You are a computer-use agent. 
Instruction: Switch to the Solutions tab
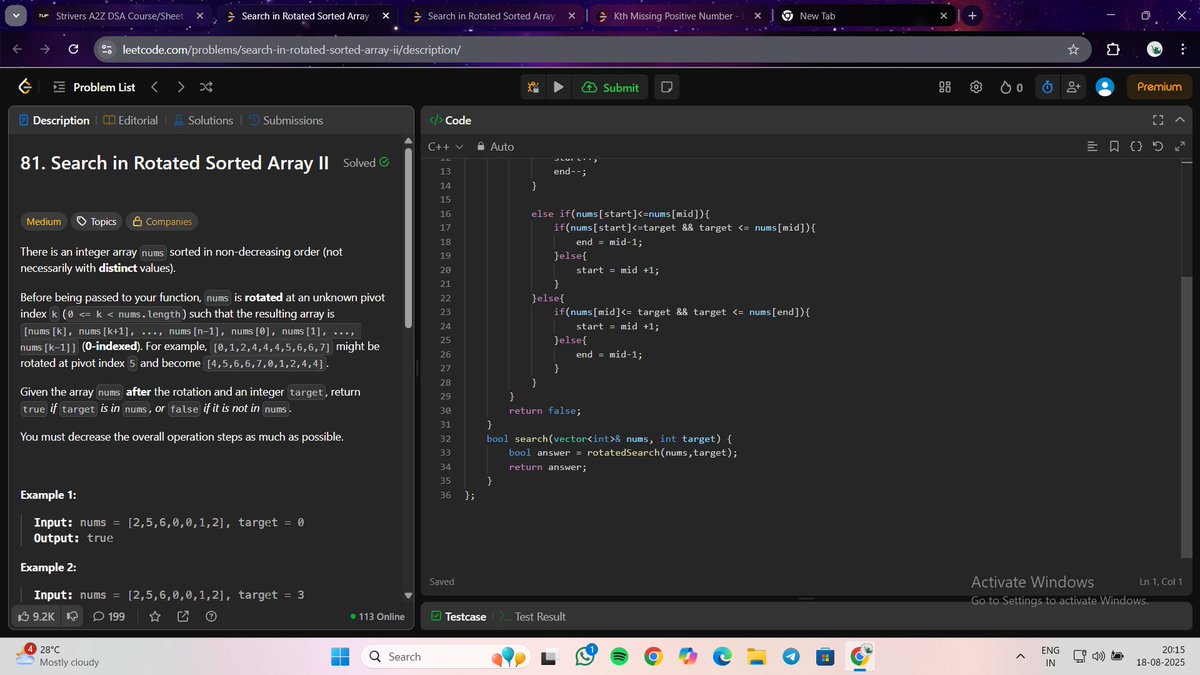point(203,120)
